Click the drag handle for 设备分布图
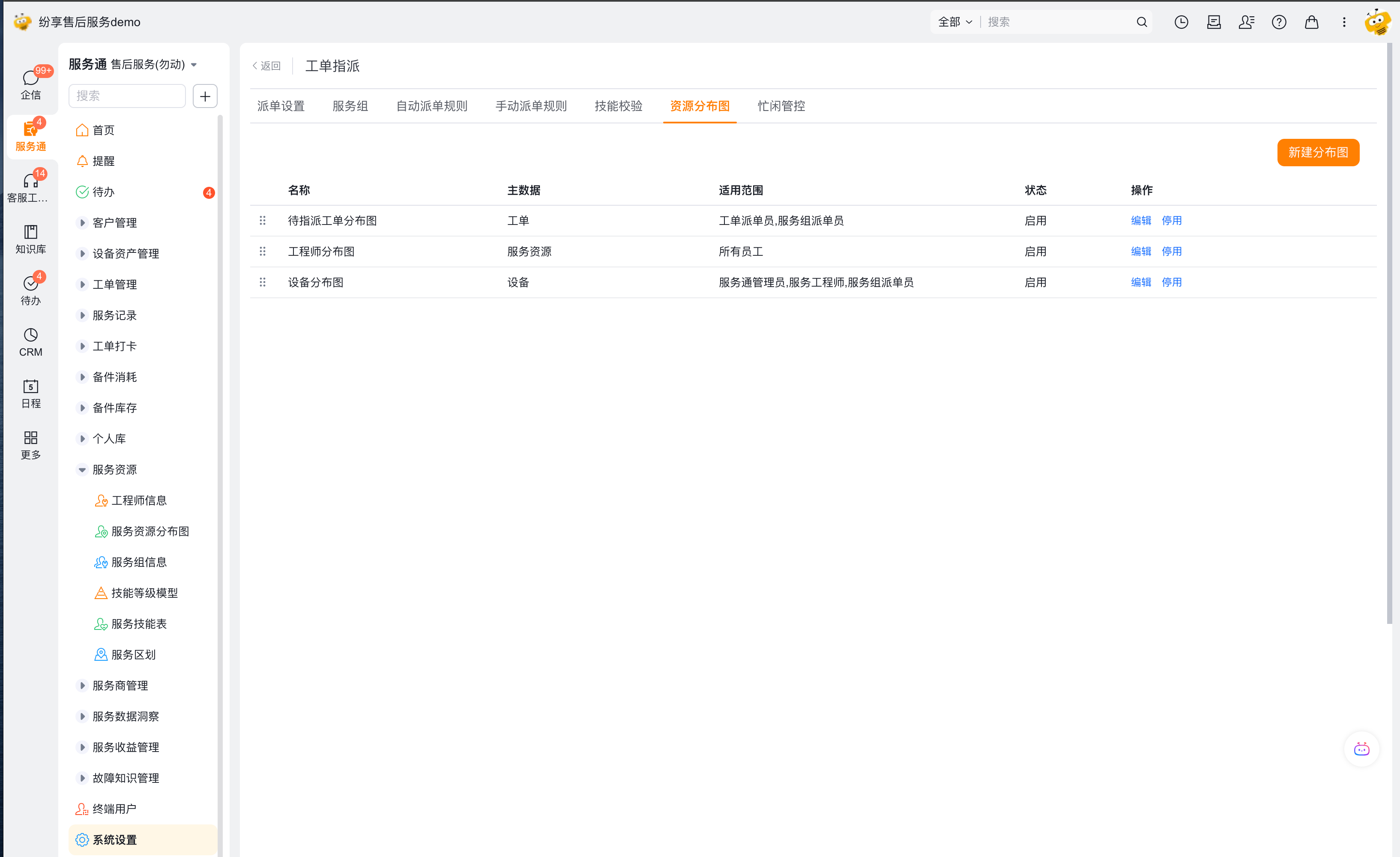 263,282
